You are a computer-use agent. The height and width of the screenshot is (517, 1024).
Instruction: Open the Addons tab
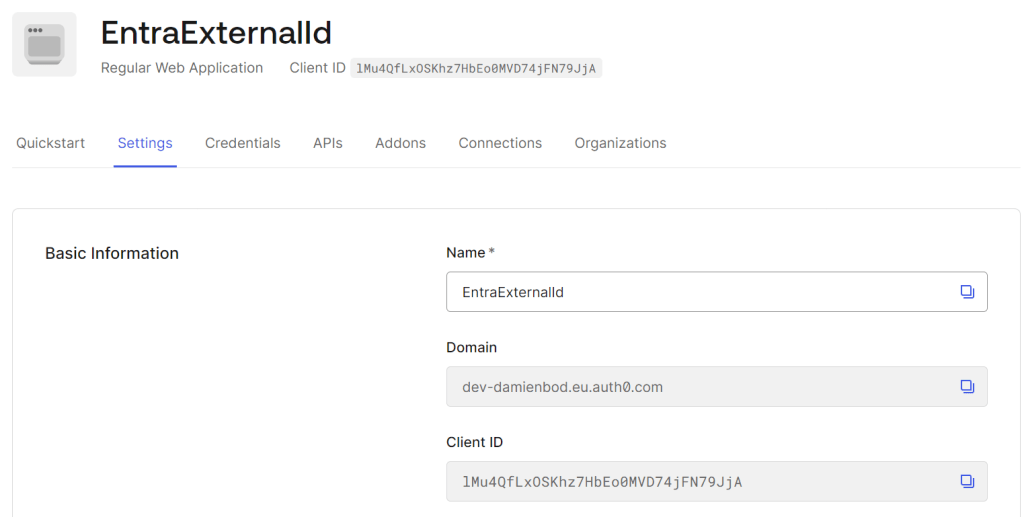click(x=400, y=143)
